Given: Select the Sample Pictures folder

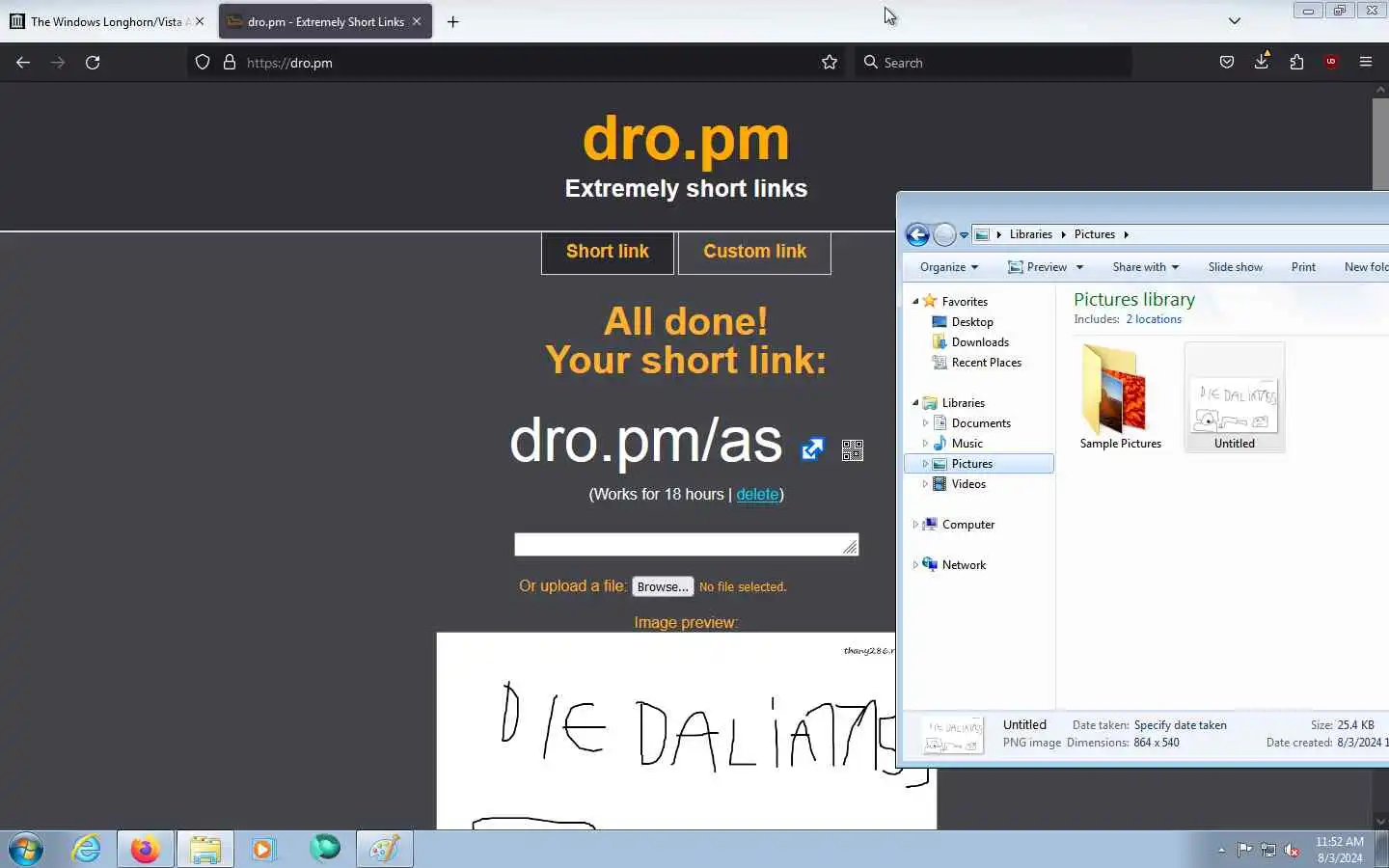Looking at the screenshot, I should pyautogui.click(x=1120, y=397).
